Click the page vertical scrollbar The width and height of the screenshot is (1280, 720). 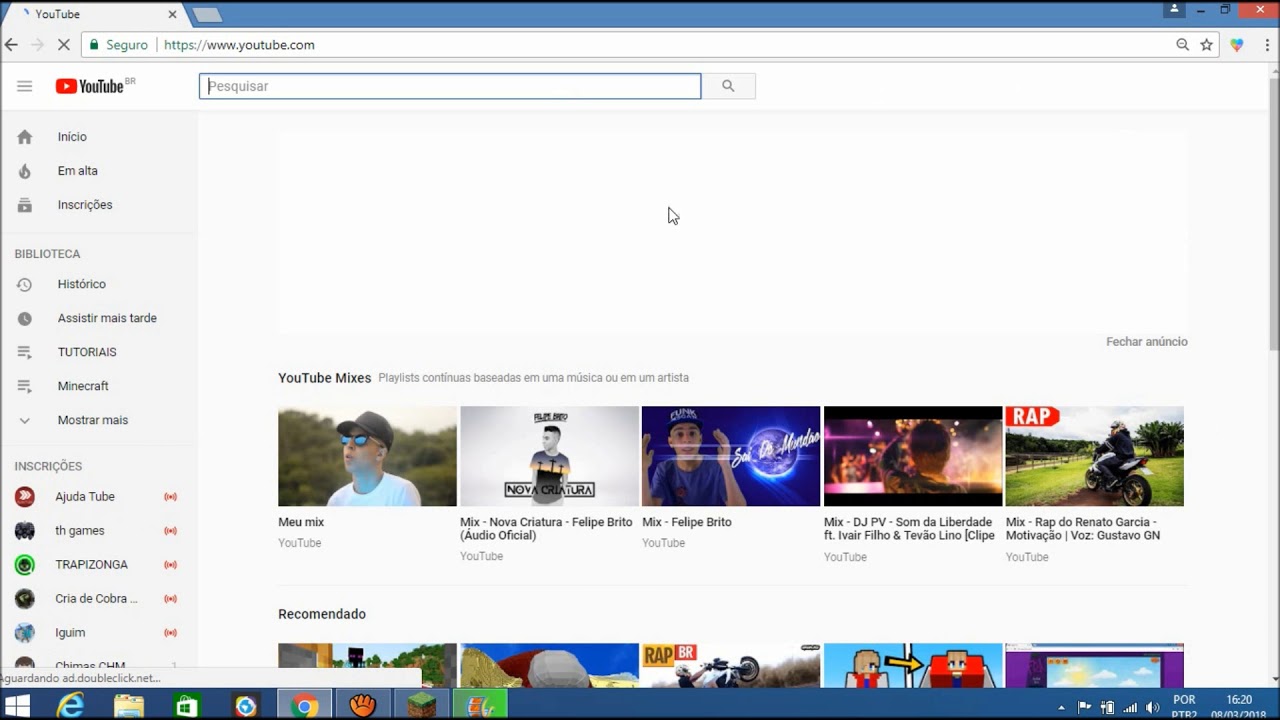1274,214
